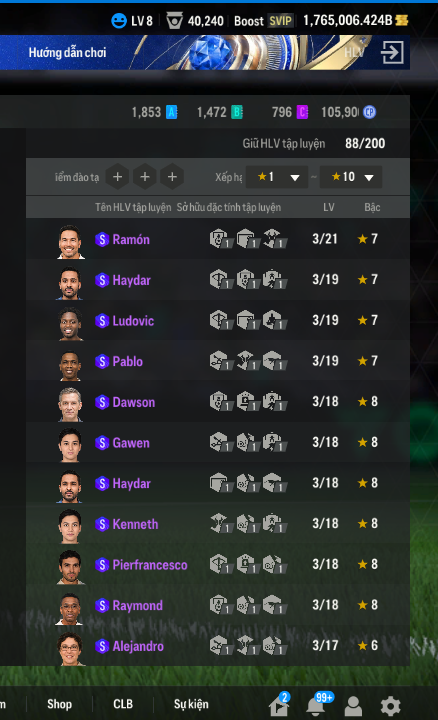
Task: Select the Dawson coach row
Action: pyautogui.click(x=218, y=402)
